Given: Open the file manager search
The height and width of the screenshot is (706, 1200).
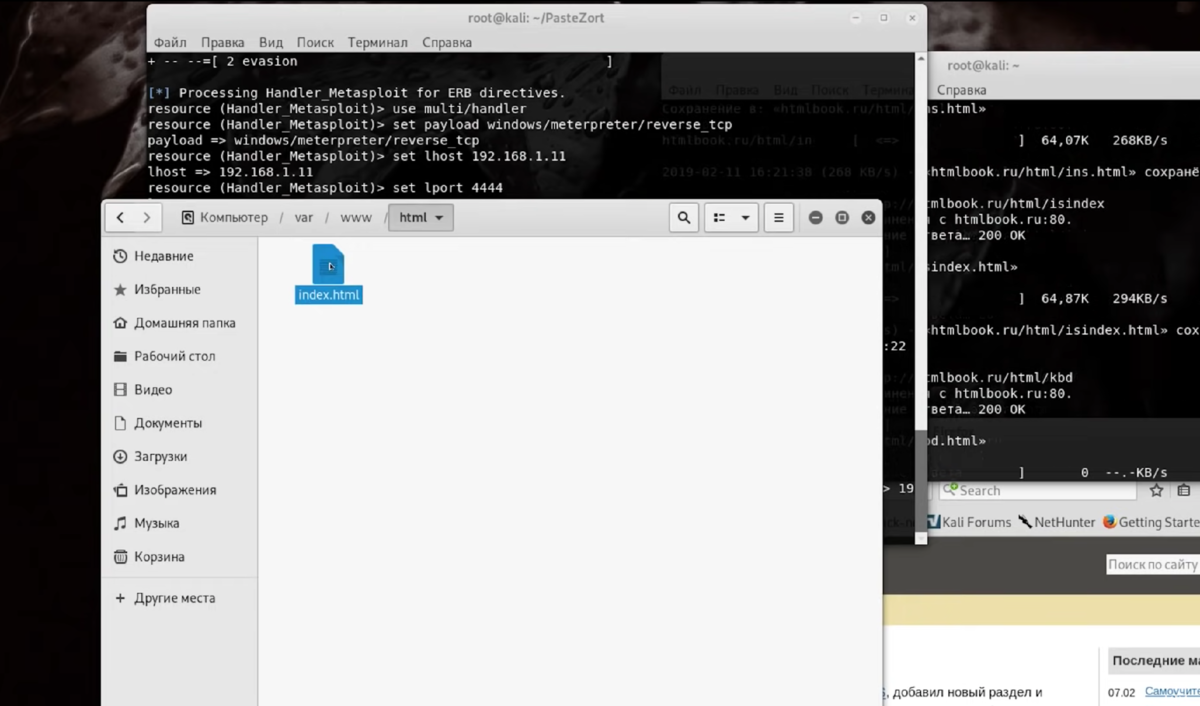Looking at the screenshot, I should pos(684,217).
